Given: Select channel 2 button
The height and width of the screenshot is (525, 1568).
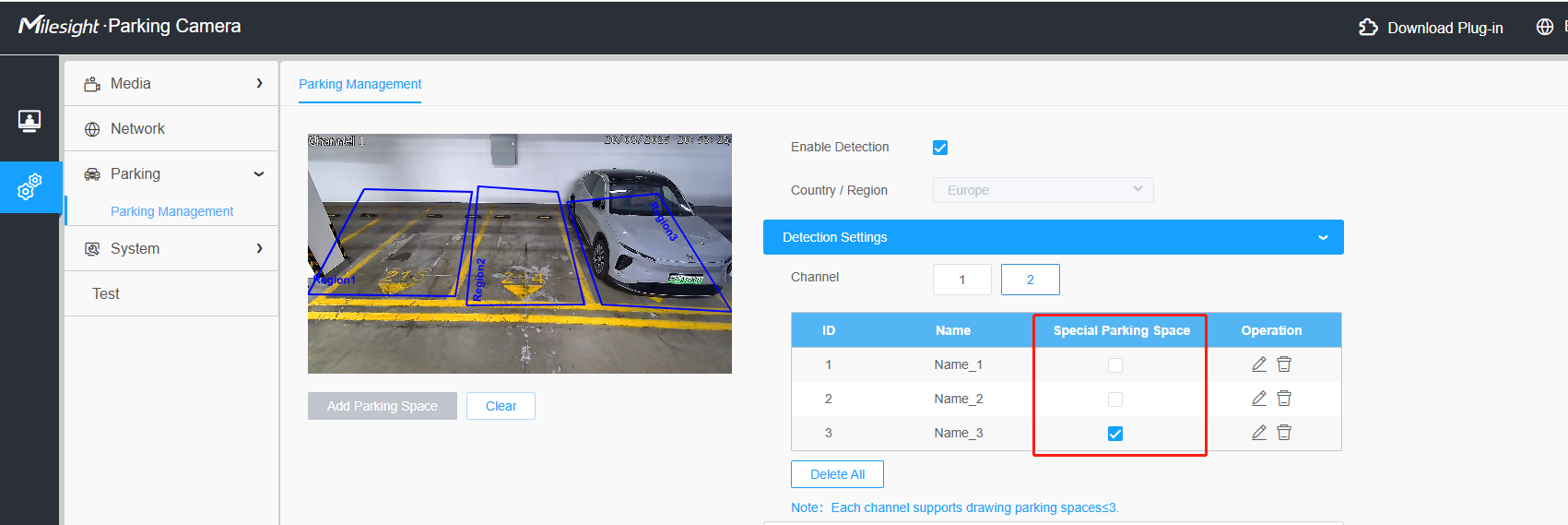Looking at the screenshot, I should (x=1031, y=280).
